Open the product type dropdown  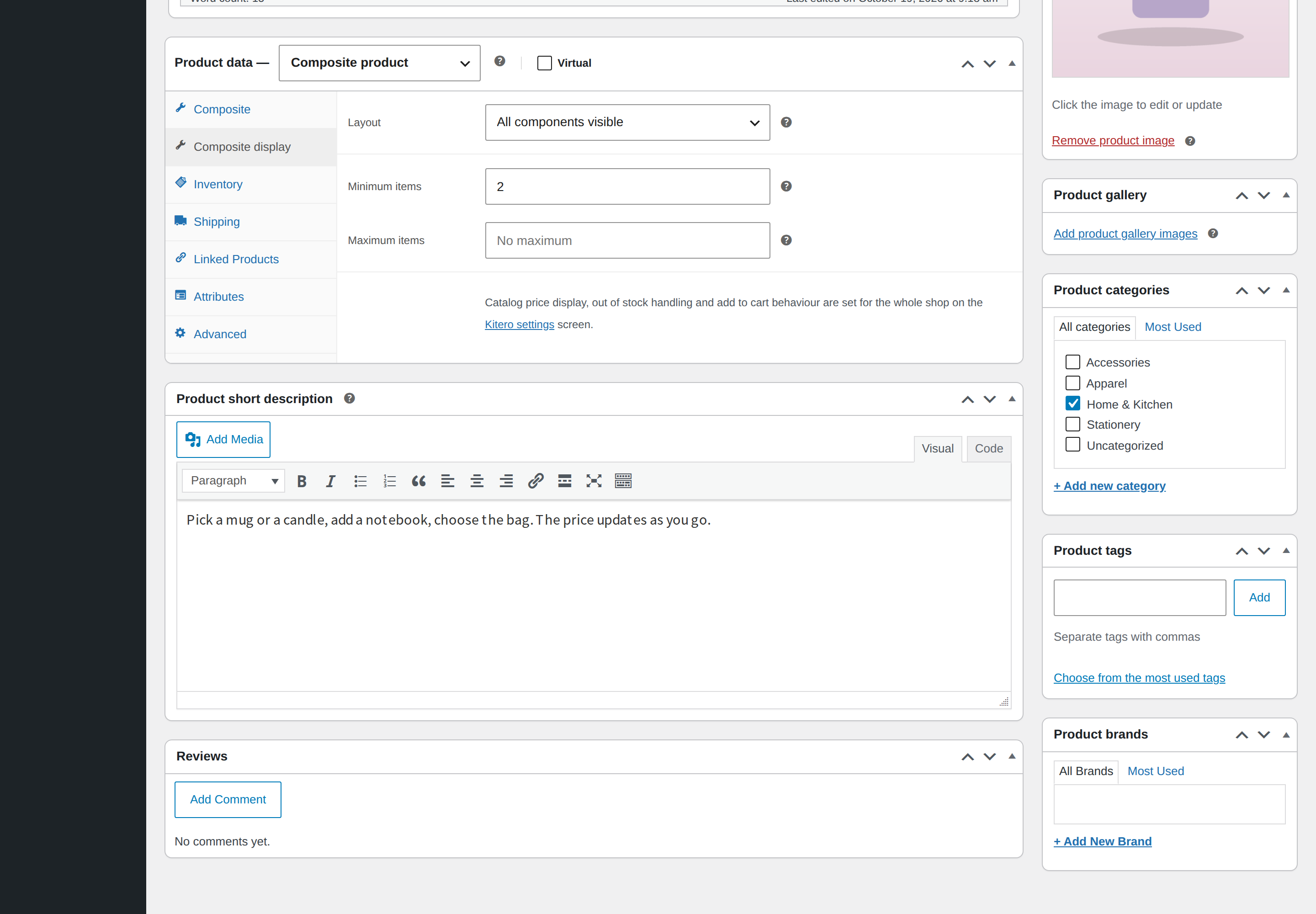click(x=380, y=63)
